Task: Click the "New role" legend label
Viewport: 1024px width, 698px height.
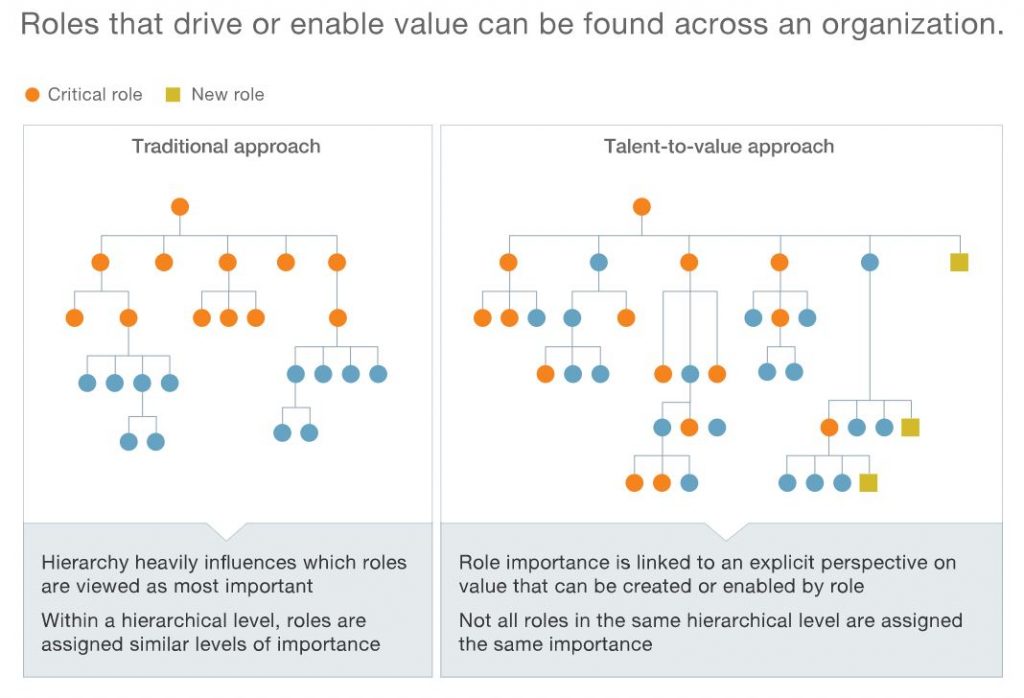Action: (x=228, y=95)
